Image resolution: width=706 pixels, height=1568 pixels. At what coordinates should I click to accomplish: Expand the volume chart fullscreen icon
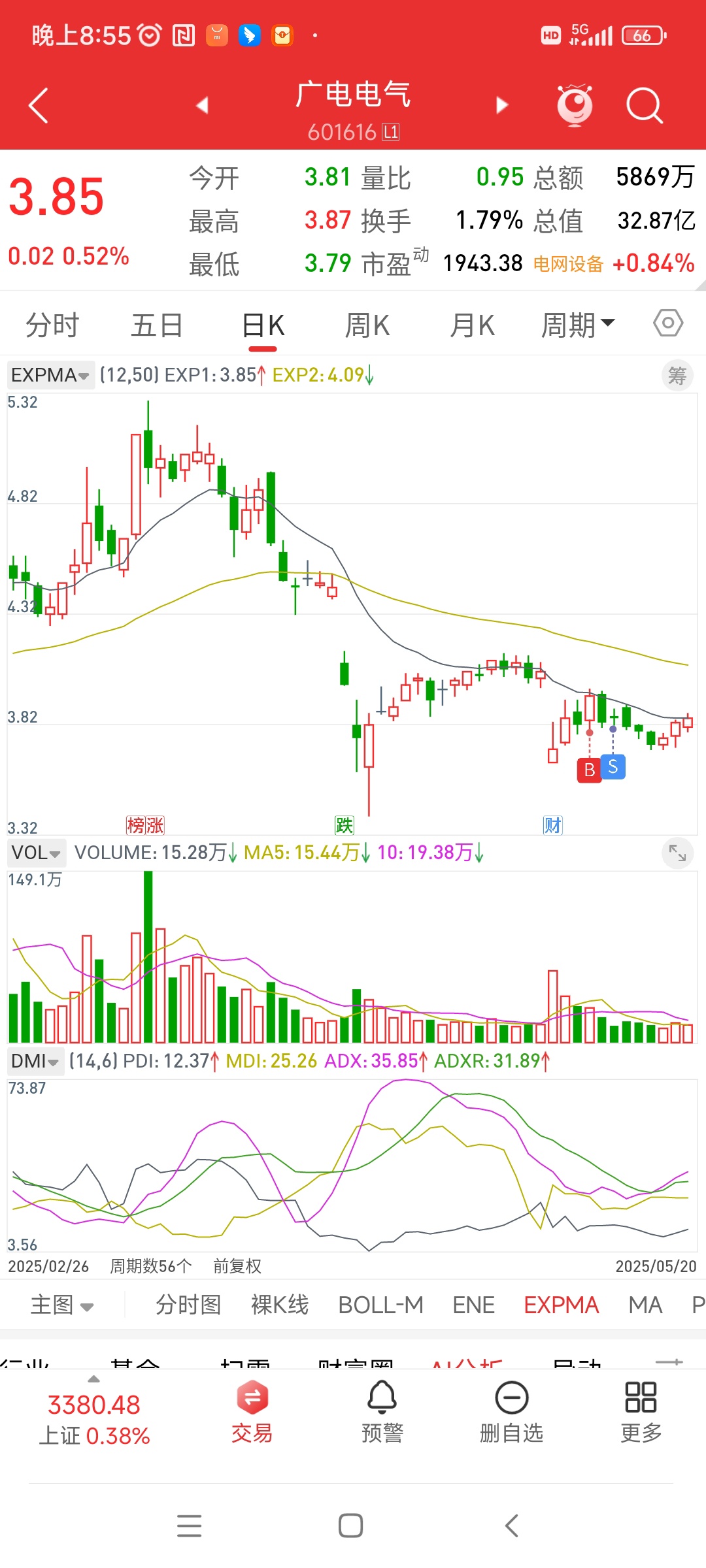click(x=677, y=853)
